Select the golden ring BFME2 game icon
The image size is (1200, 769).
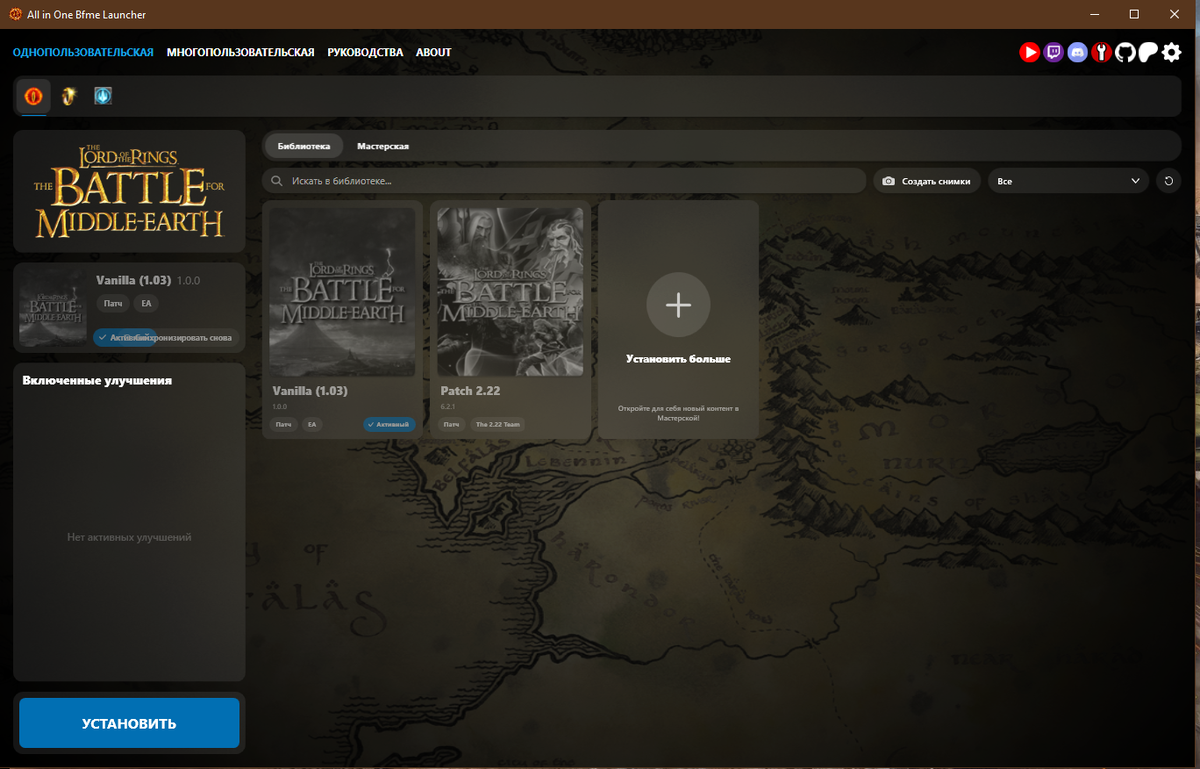point(68,96)
